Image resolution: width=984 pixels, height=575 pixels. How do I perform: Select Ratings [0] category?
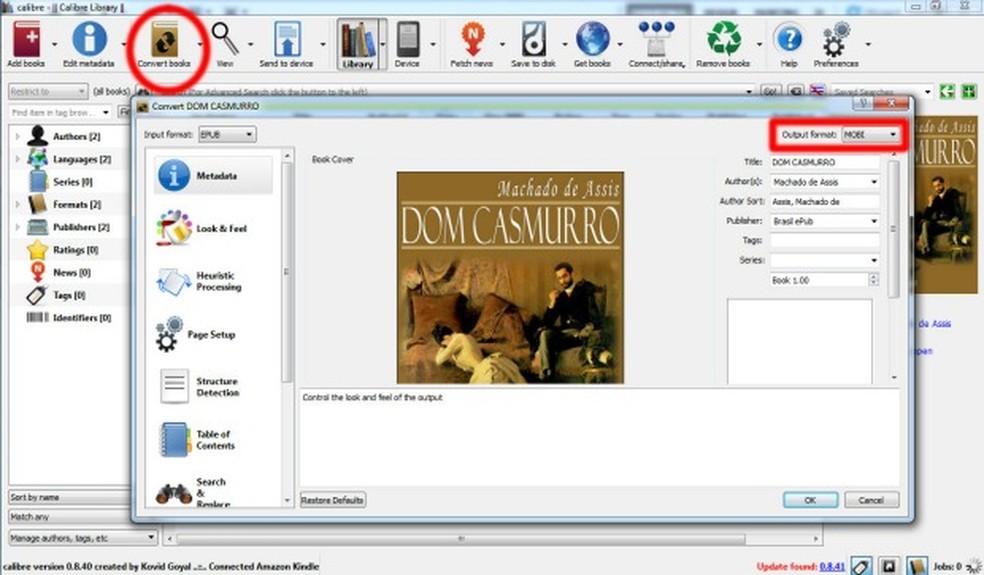76,250
